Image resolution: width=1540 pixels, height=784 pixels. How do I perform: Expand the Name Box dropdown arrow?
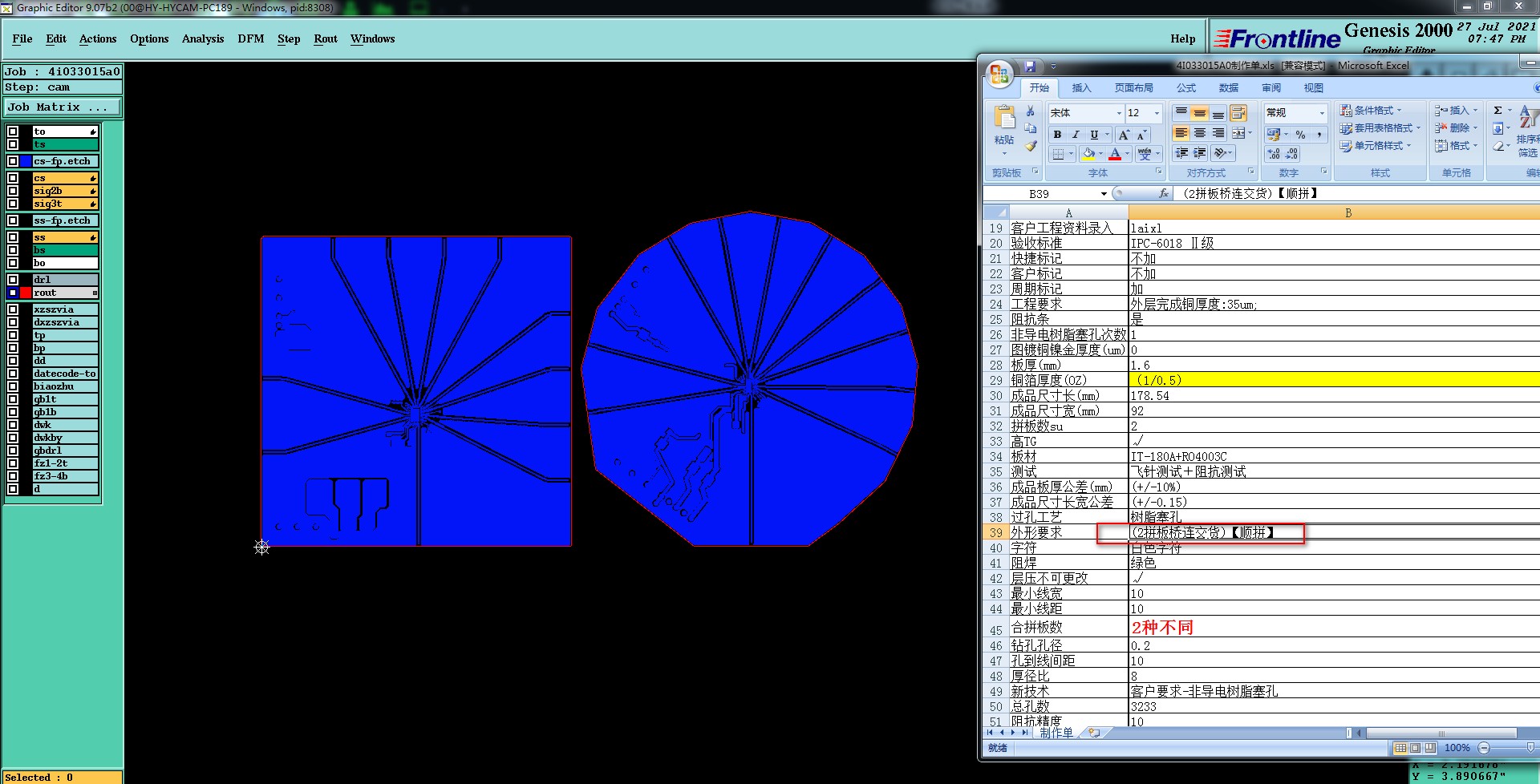(x=1104, y=194)
